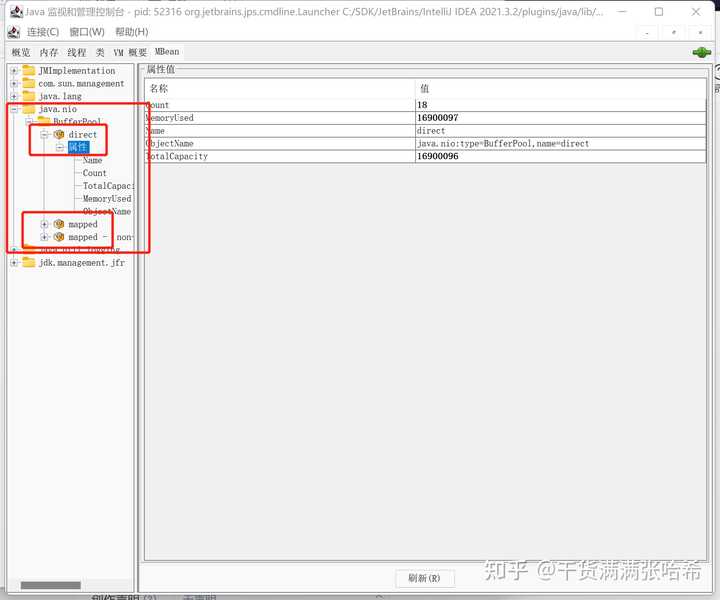Collapse the direct MBean node
Image resolution: width=720 pixels, height=600 pixels.
tap(45, 135)
